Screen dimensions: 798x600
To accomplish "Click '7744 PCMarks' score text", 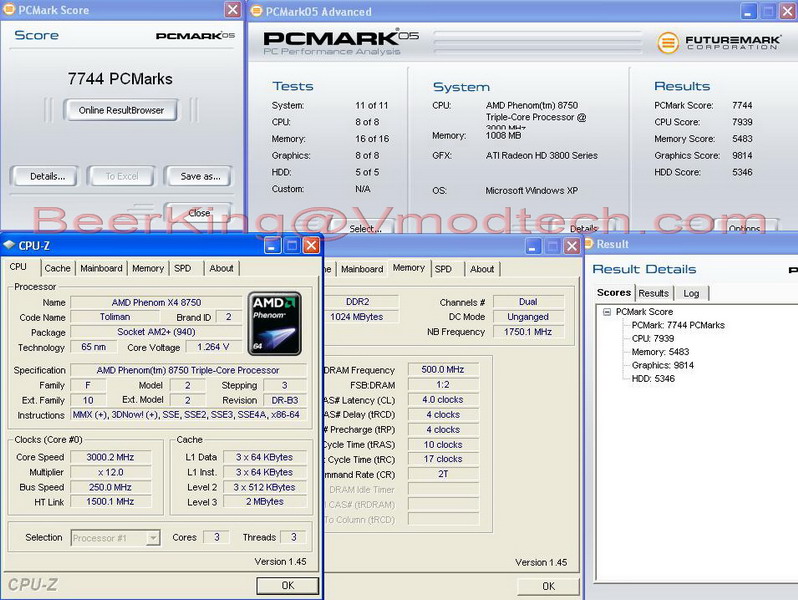I will click(x=120, y=79).
